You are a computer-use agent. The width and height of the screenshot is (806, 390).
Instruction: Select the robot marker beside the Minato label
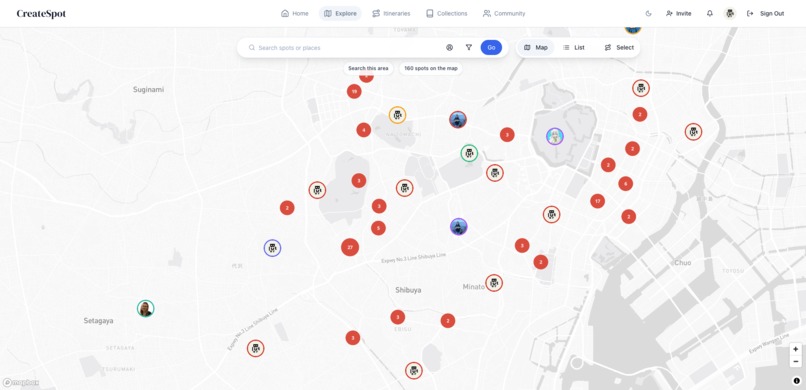click(x=494, y=283)
